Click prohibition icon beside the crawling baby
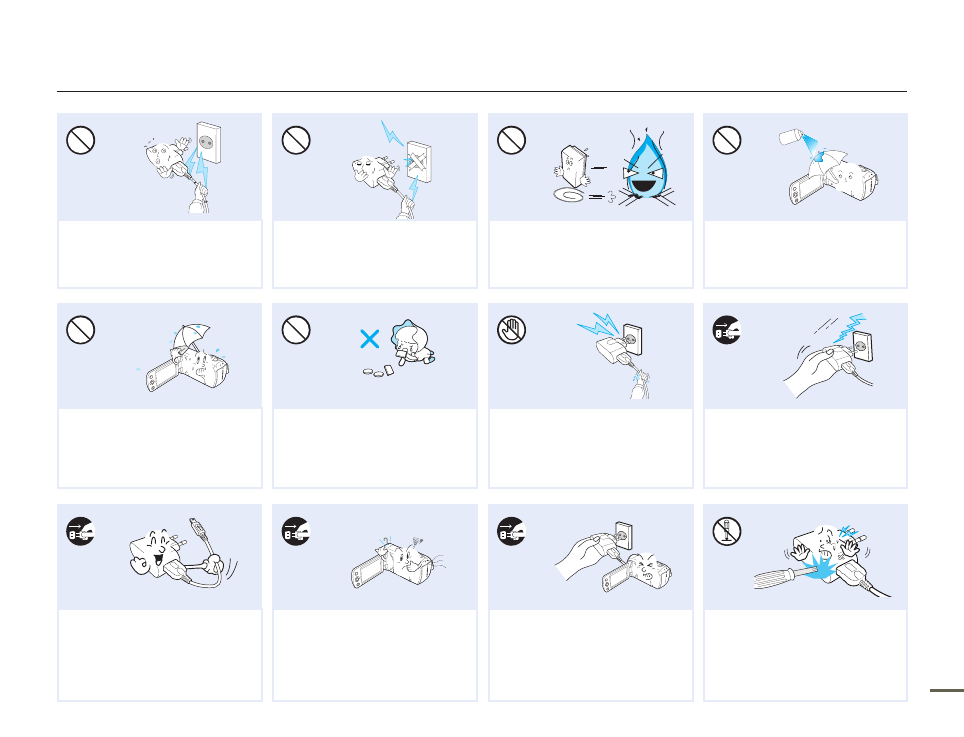Viewport: 964px width, 737px height. [x=296, y=330]
